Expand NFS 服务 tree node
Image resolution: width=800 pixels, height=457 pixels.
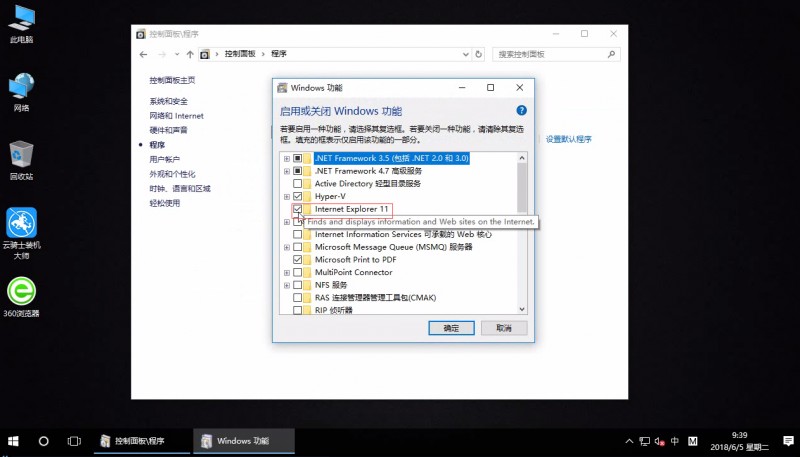[287, 285]
